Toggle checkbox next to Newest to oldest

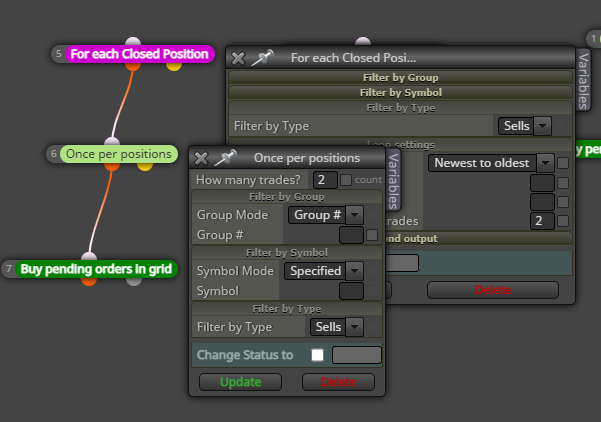pyautogui.click(x=563, y=163)
